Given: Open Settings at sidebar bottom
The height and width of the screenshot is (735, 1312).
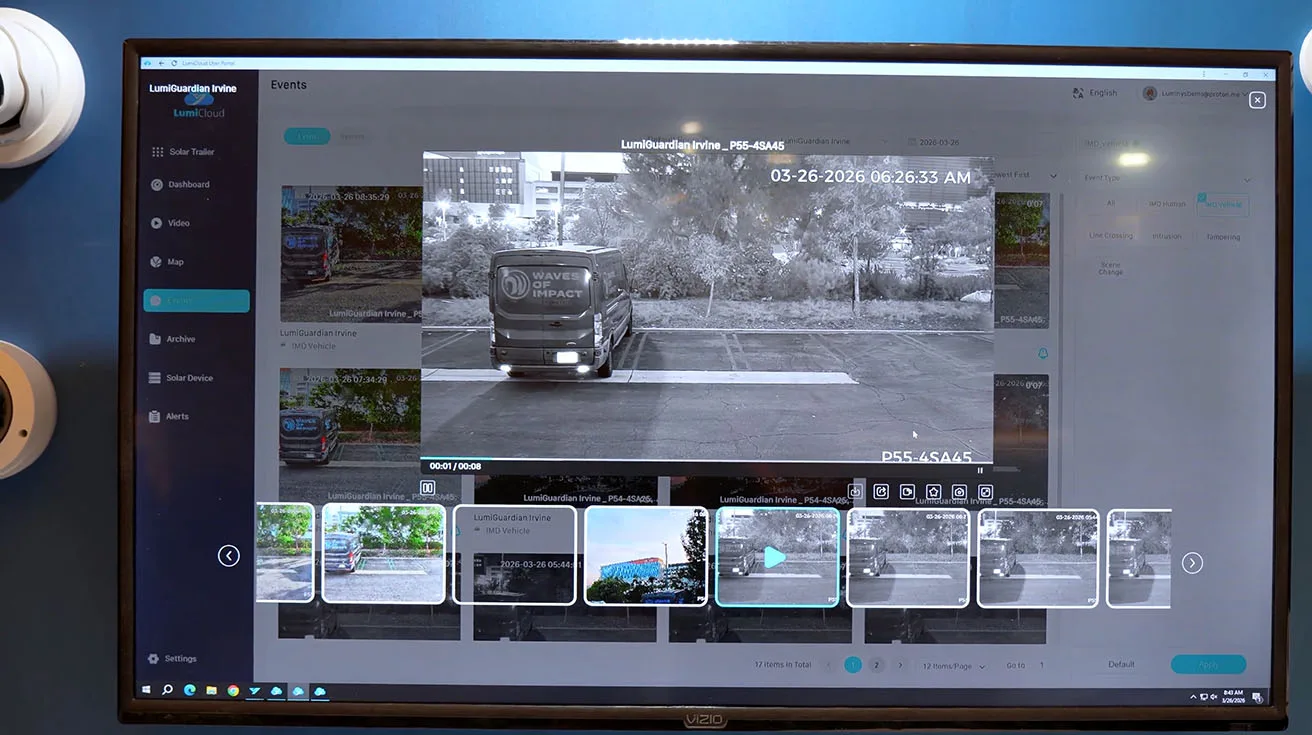Looking at the screenshot, I should [180, 659].
